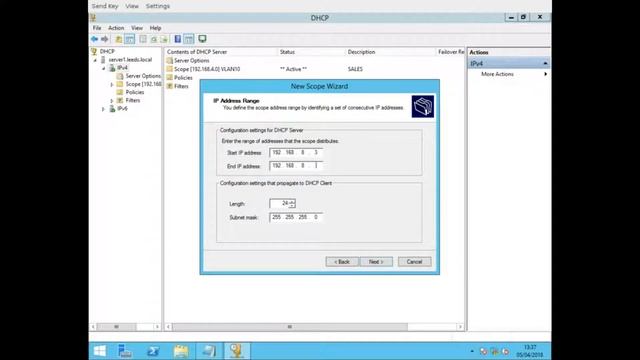Open the View menu in DHCP
This screenshot has width=640, height=360.
(137, 28)
